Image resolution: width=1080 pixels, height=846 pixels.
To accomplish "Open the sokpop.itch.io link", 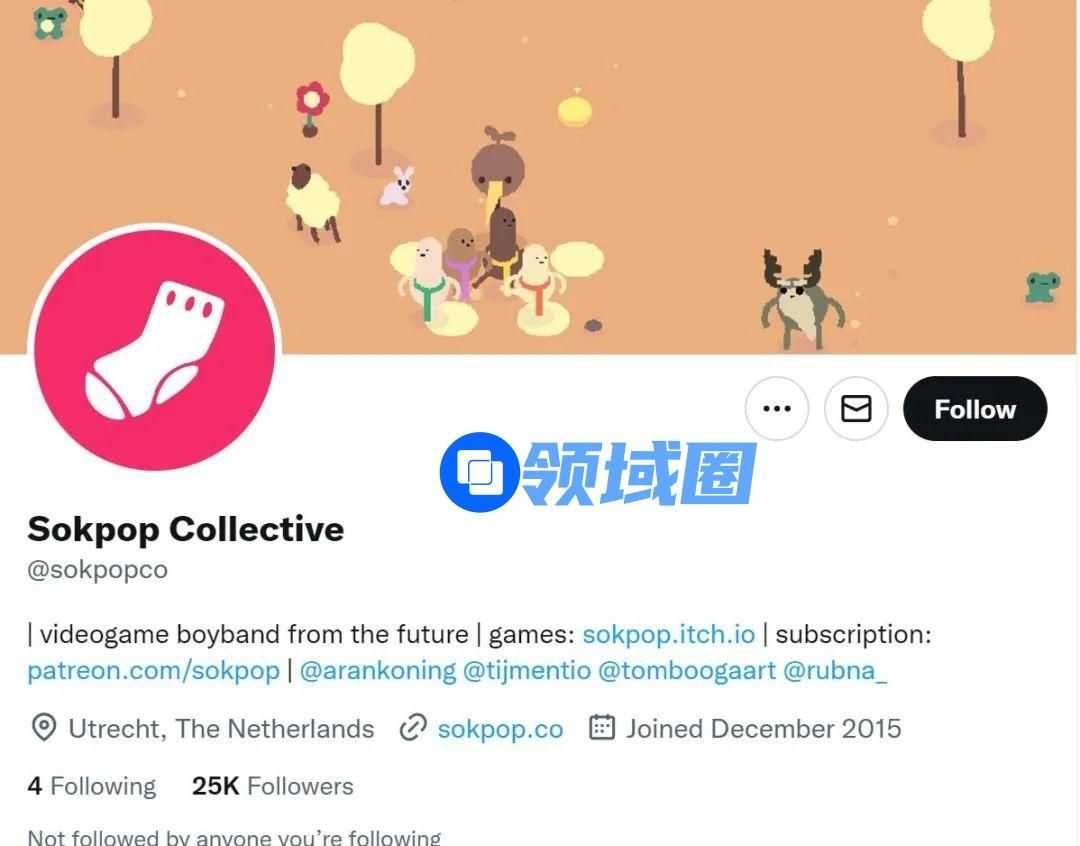I will tap(669, 634).
